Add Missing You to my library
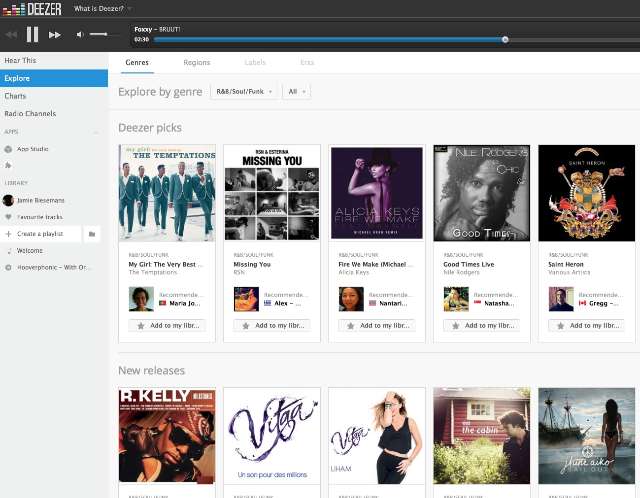Image resolution: width=640 pixels, height=498 pixels. 272,325
